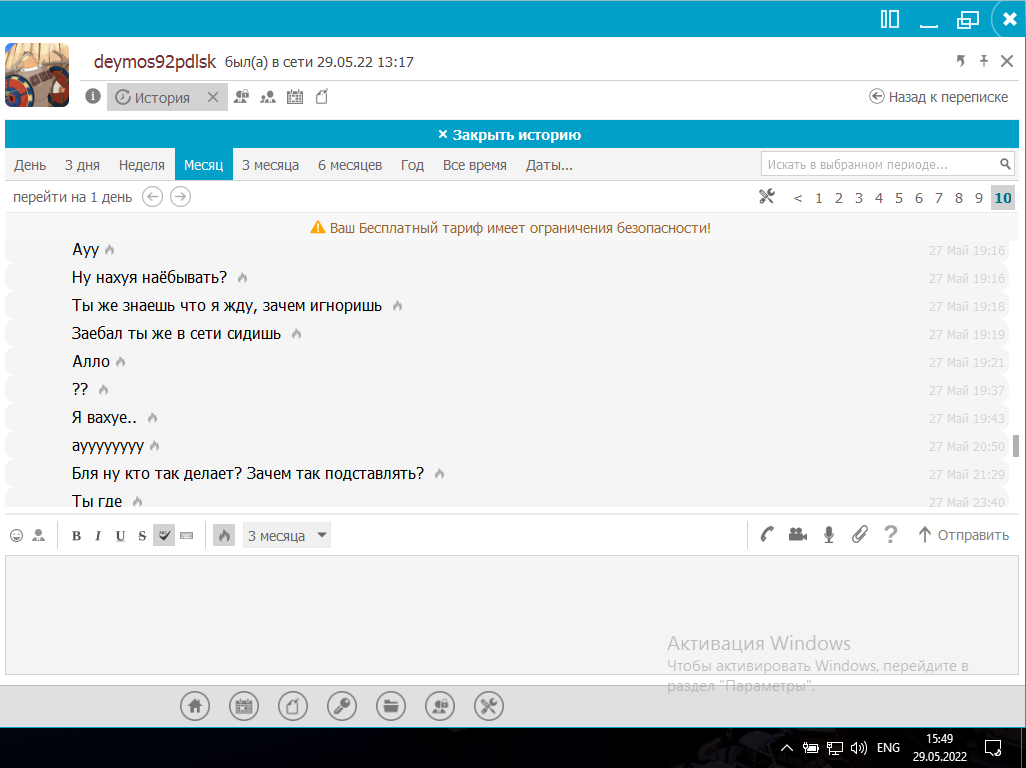Open the contacts group icon

coord(268,97)
